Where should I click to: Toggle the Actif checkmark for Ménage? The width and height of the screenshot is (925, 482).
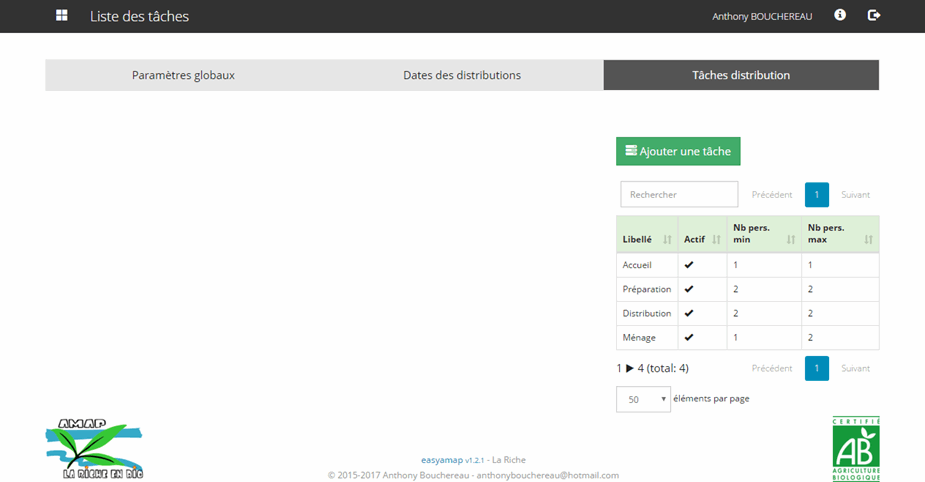coord(688,337)
